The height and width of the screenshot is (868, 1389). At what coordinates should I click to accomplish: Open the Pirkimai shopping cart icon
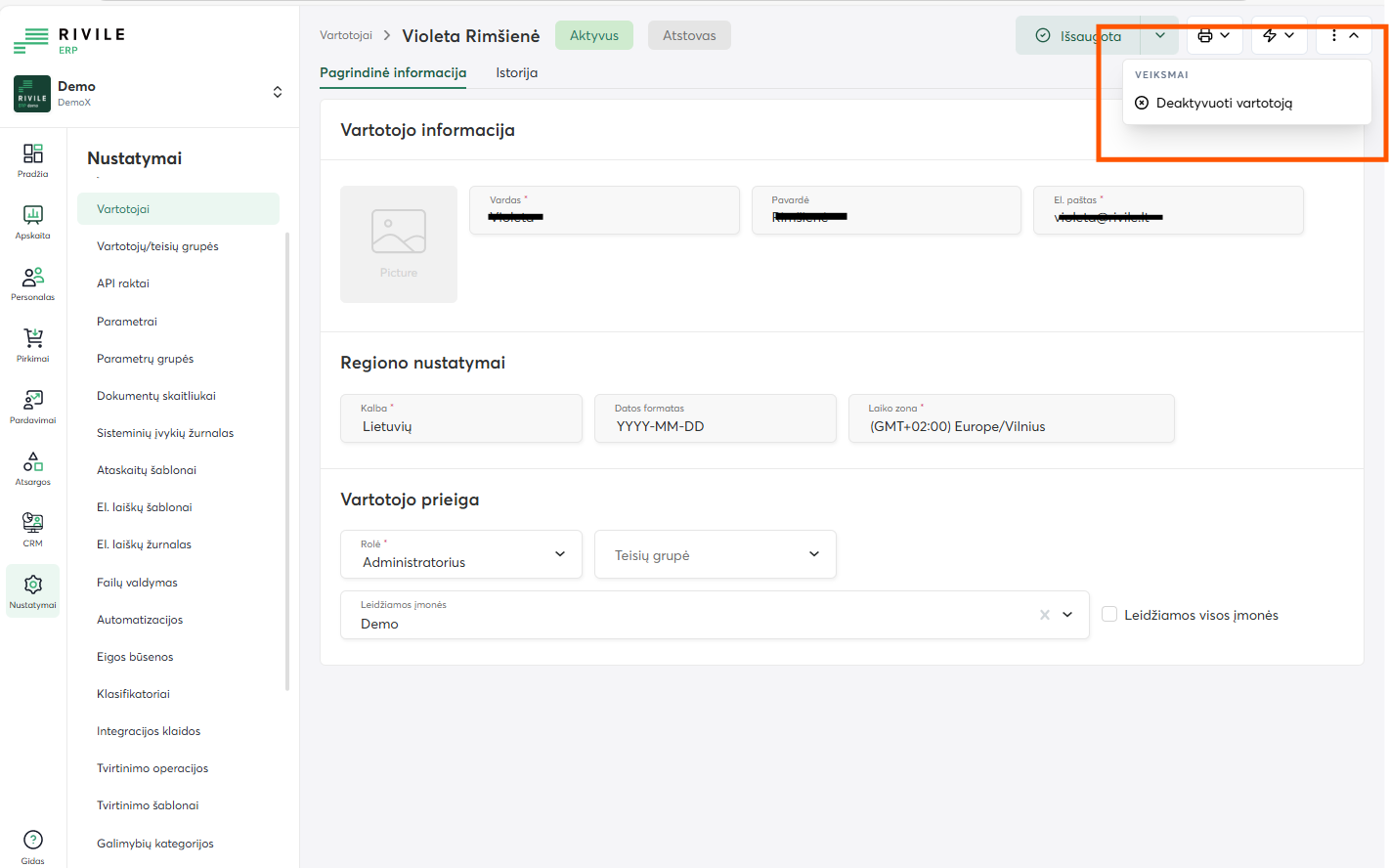pyautogui.click(x=32, y=345)
